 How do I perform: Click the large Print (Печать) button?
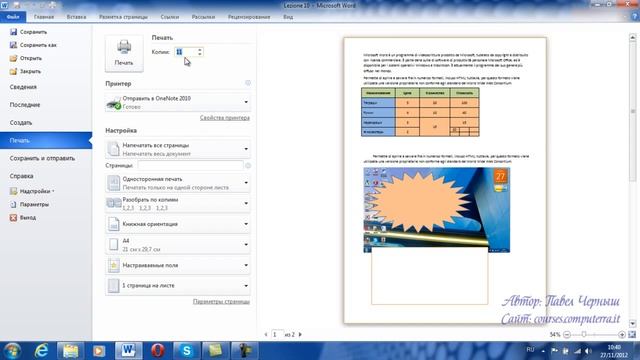pos(124,53)
